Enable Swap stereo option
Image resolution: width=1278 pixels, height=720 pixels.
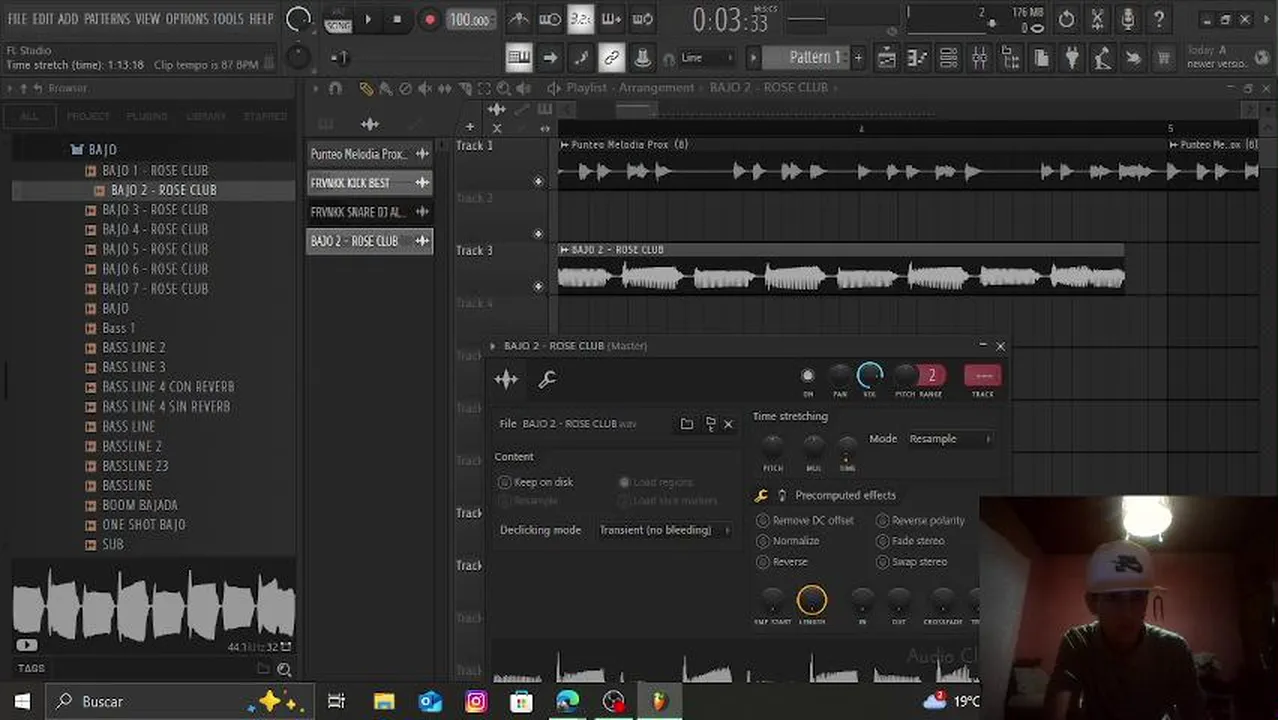tap(911, 562)
